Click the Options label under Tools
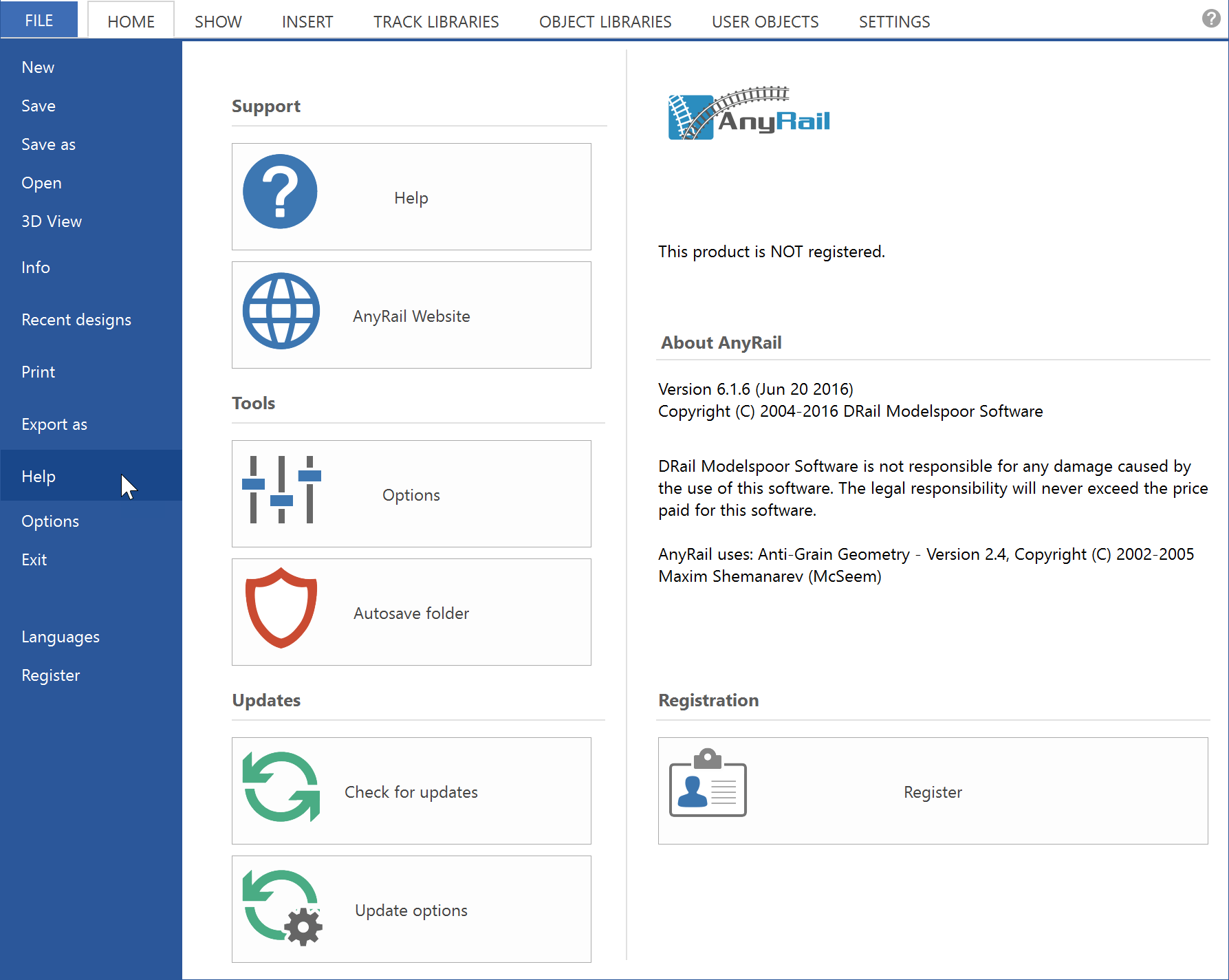This screenshot has width=1229, height=980. coord(411,495)
